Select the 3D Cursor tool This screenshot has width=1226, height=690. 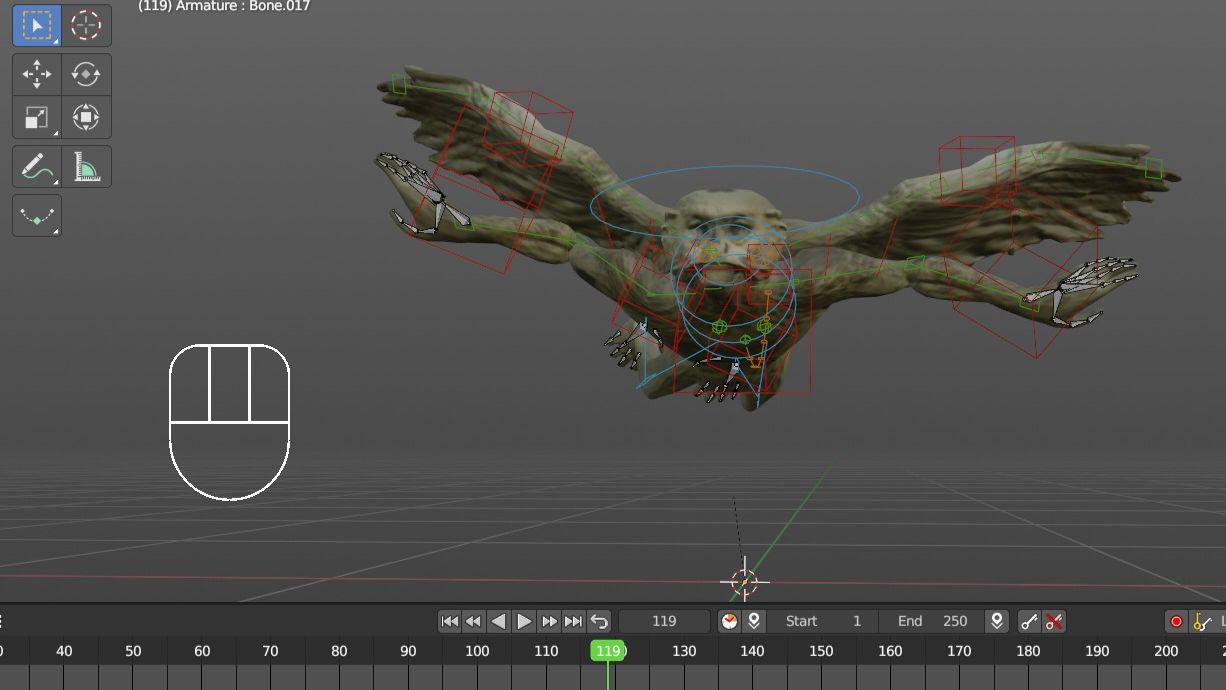coord(86,25)
